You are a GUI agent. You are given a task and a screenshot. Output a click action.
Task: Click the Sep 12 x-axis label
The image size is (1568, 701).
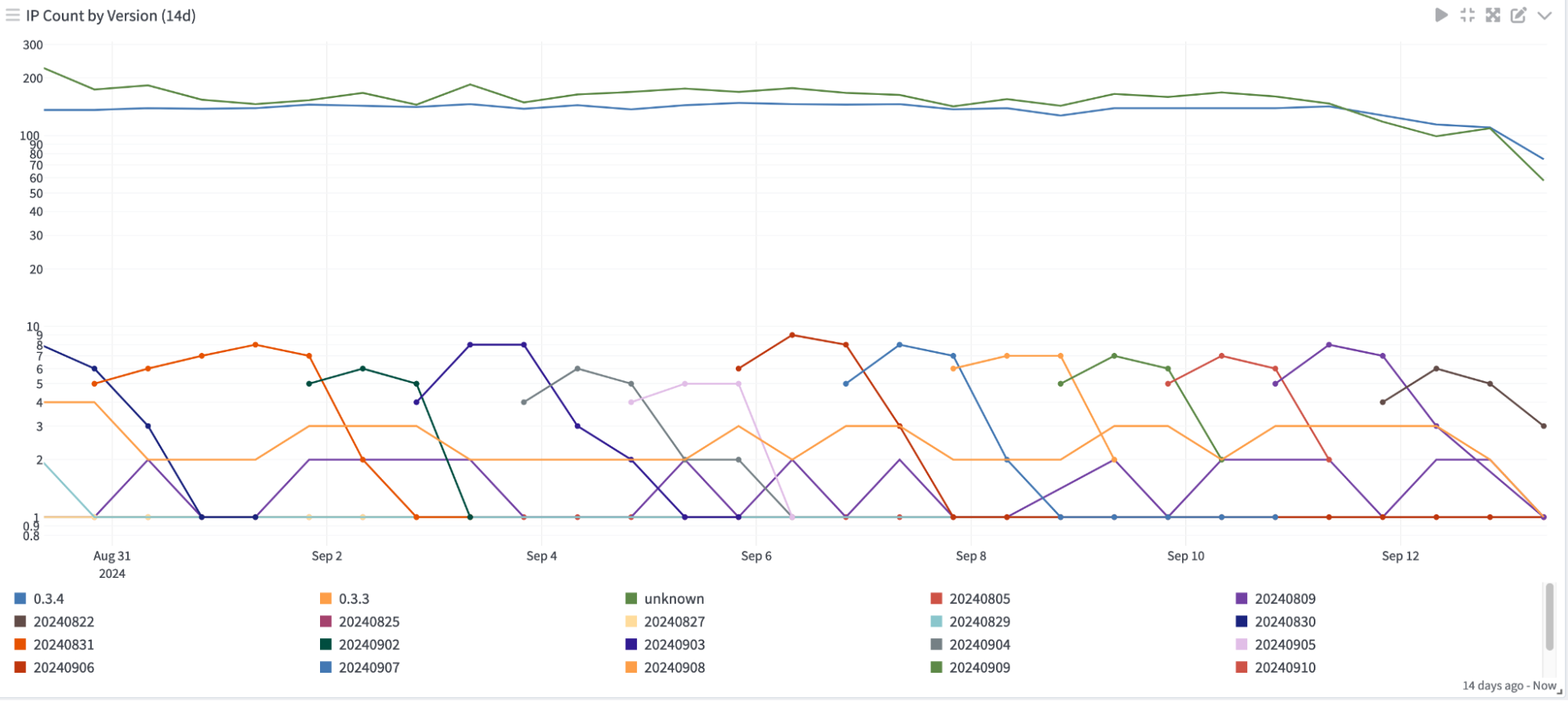[x=1400, y=556]
